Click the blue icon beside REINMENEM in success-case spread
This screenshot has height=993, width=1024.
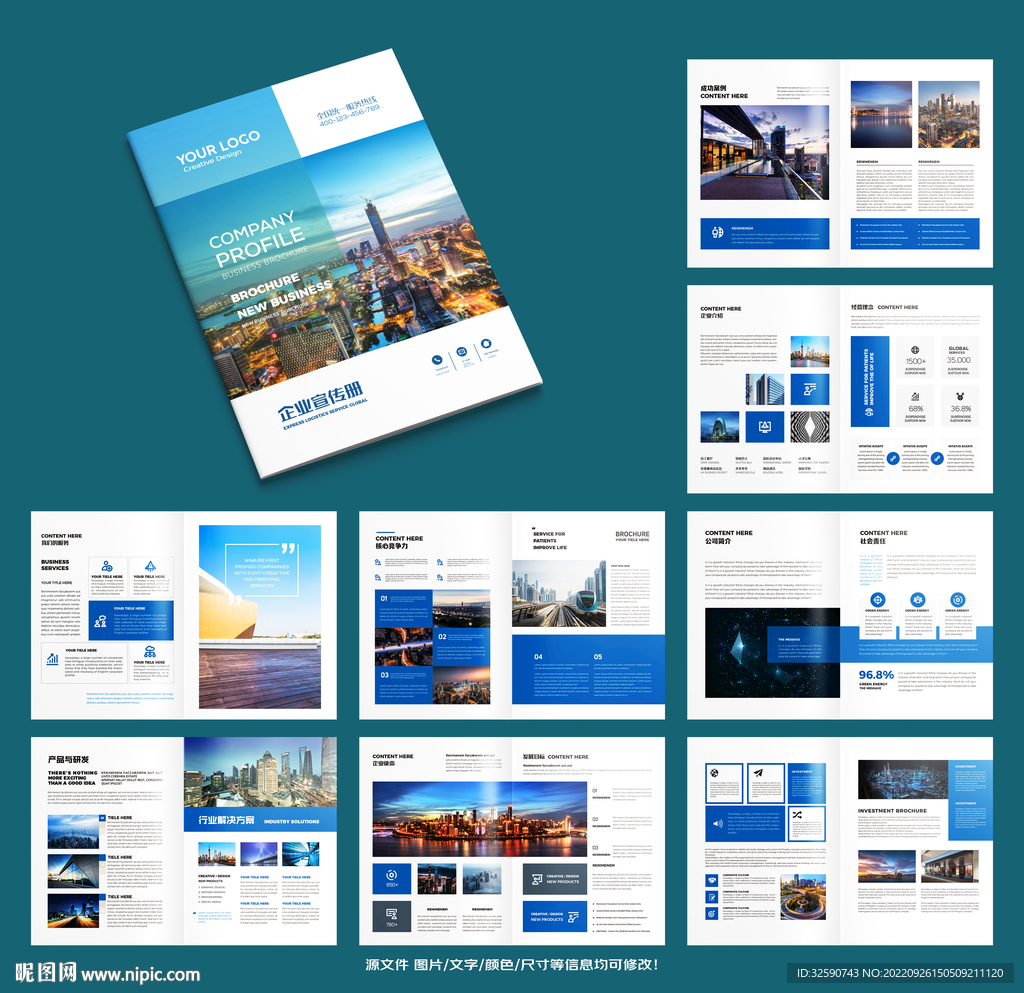coord(717,232)
